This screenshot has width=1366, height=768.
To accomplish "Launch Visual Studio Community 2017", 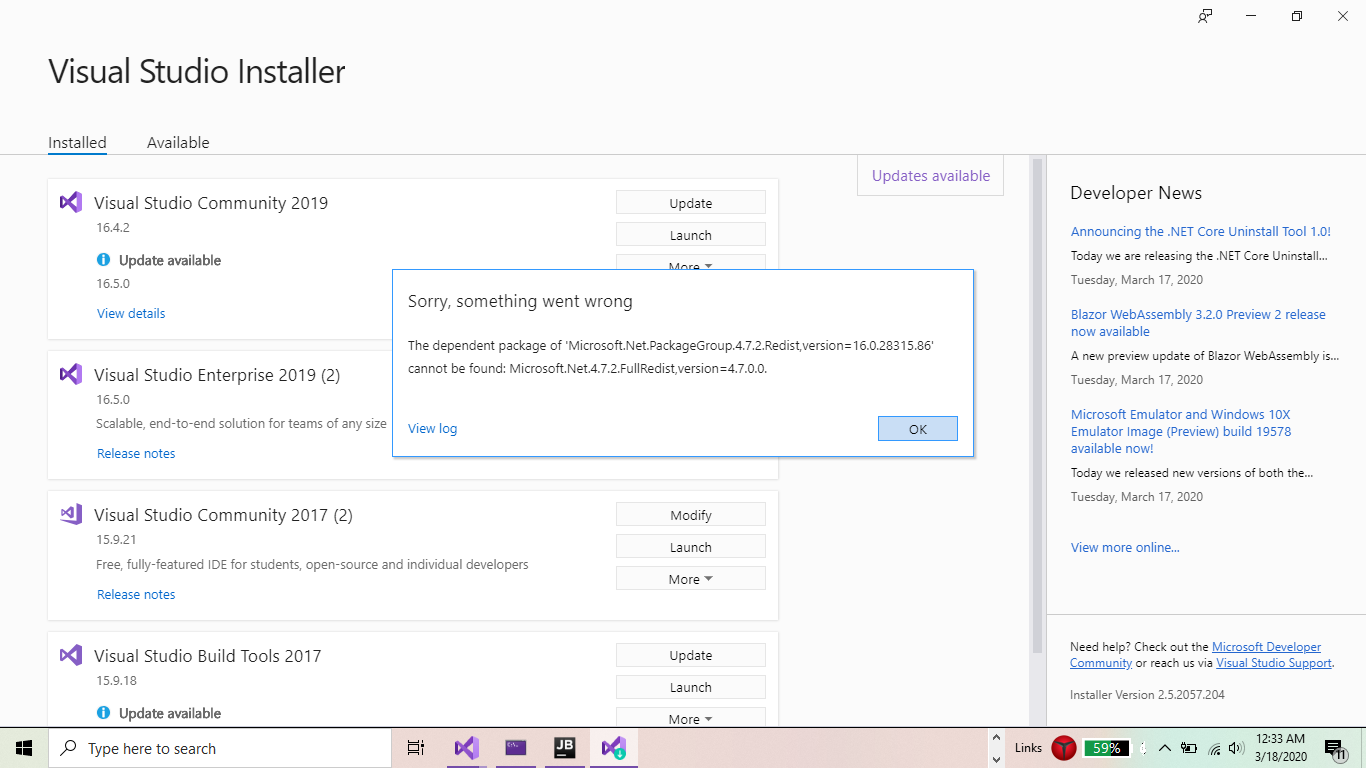I will pos(691,547).
